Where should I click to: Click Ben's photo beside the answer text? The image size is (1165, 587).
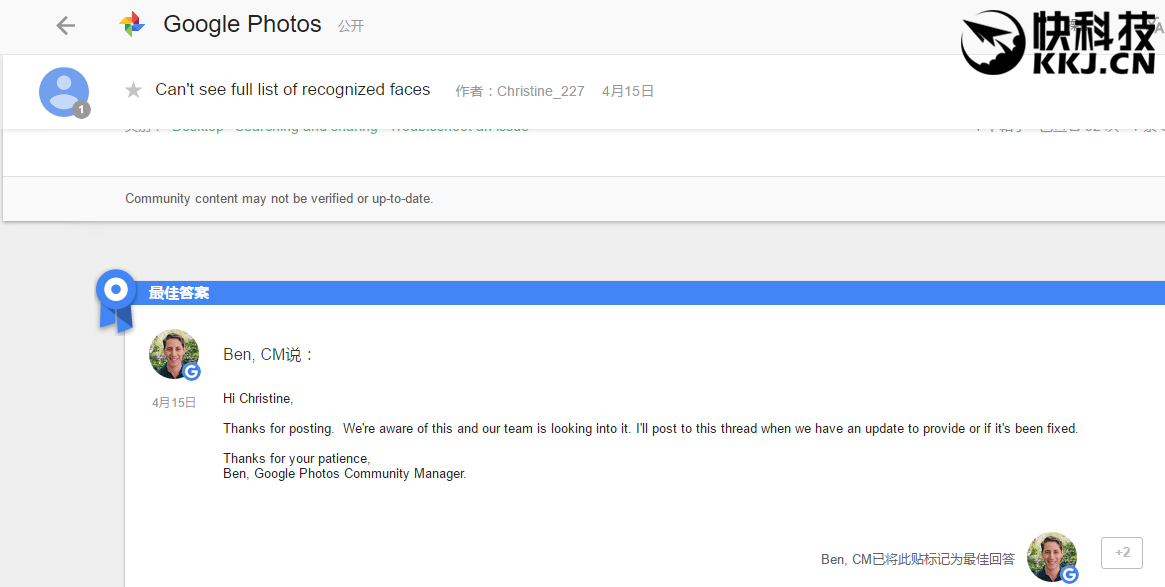[173, 354]
